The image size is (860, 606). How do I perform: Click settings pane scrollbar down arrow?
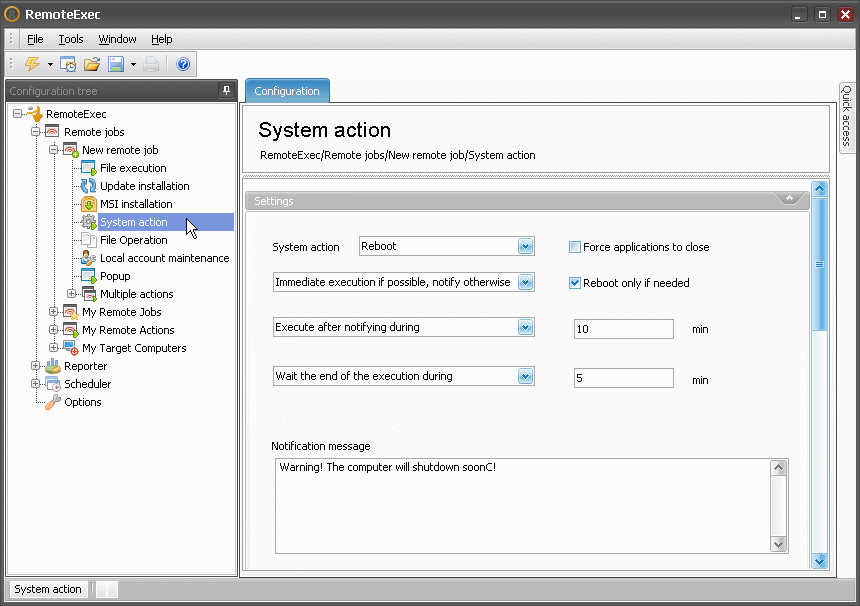pyautogui.click(x=819, y=560)
